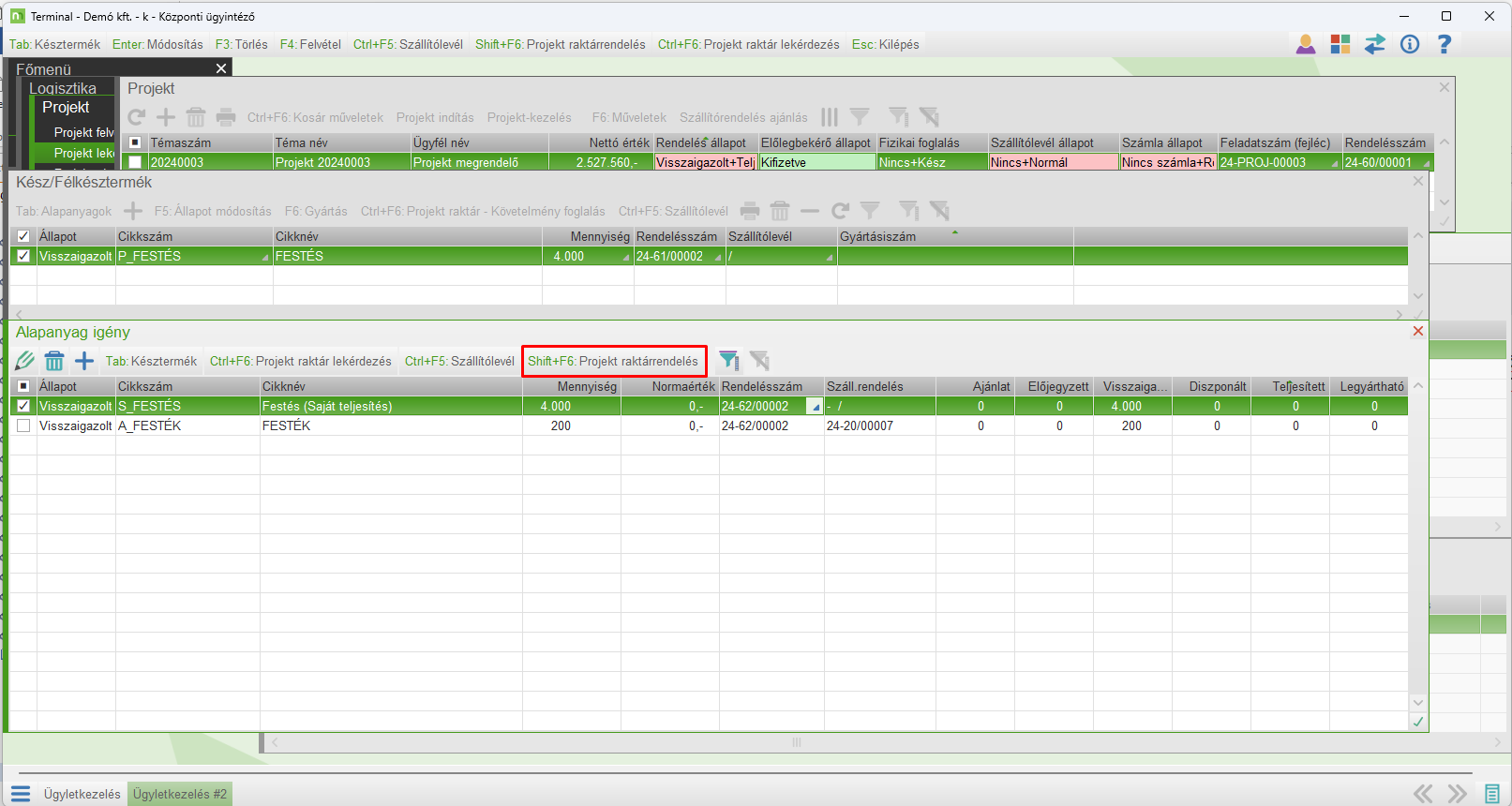Click Ctrl+F5: Szállítólevél in Alapanyag igény toolbar
Image resolution: width=1512 pixels, height=806 pixels.
point(459,361)
